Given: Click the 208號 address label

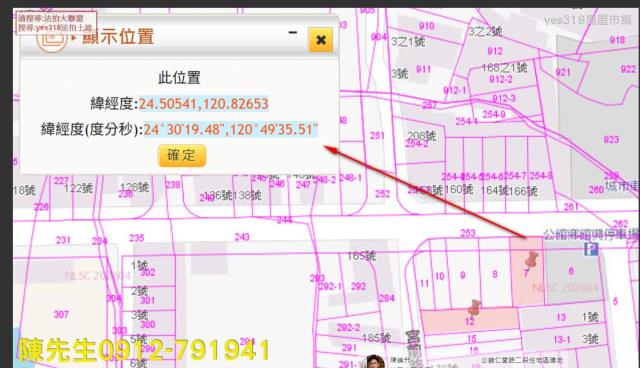Looking at the screenshot, I should 422,135.
